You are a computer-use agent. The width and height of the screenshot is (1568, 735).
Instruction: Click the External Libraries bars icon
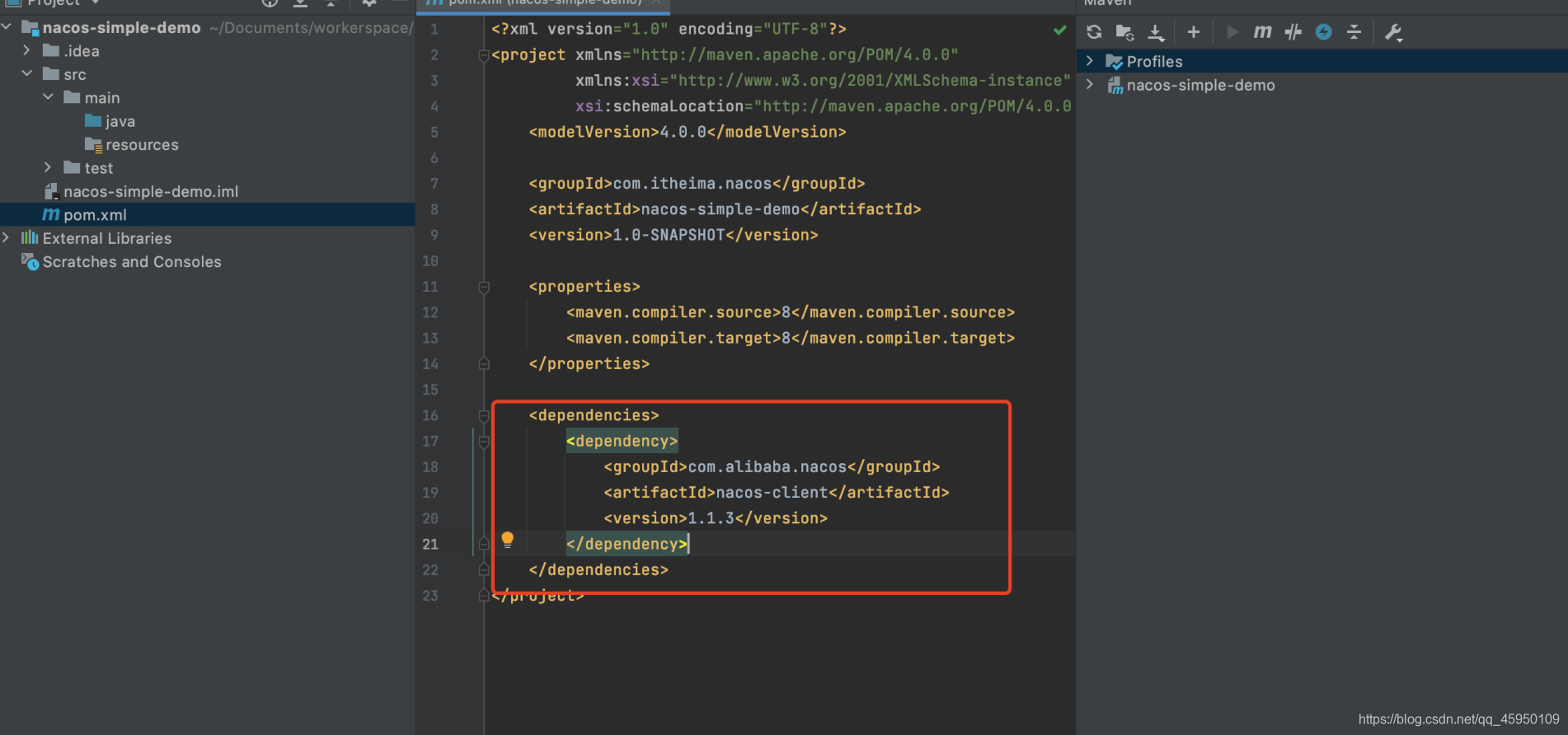[x=30, y=238]
